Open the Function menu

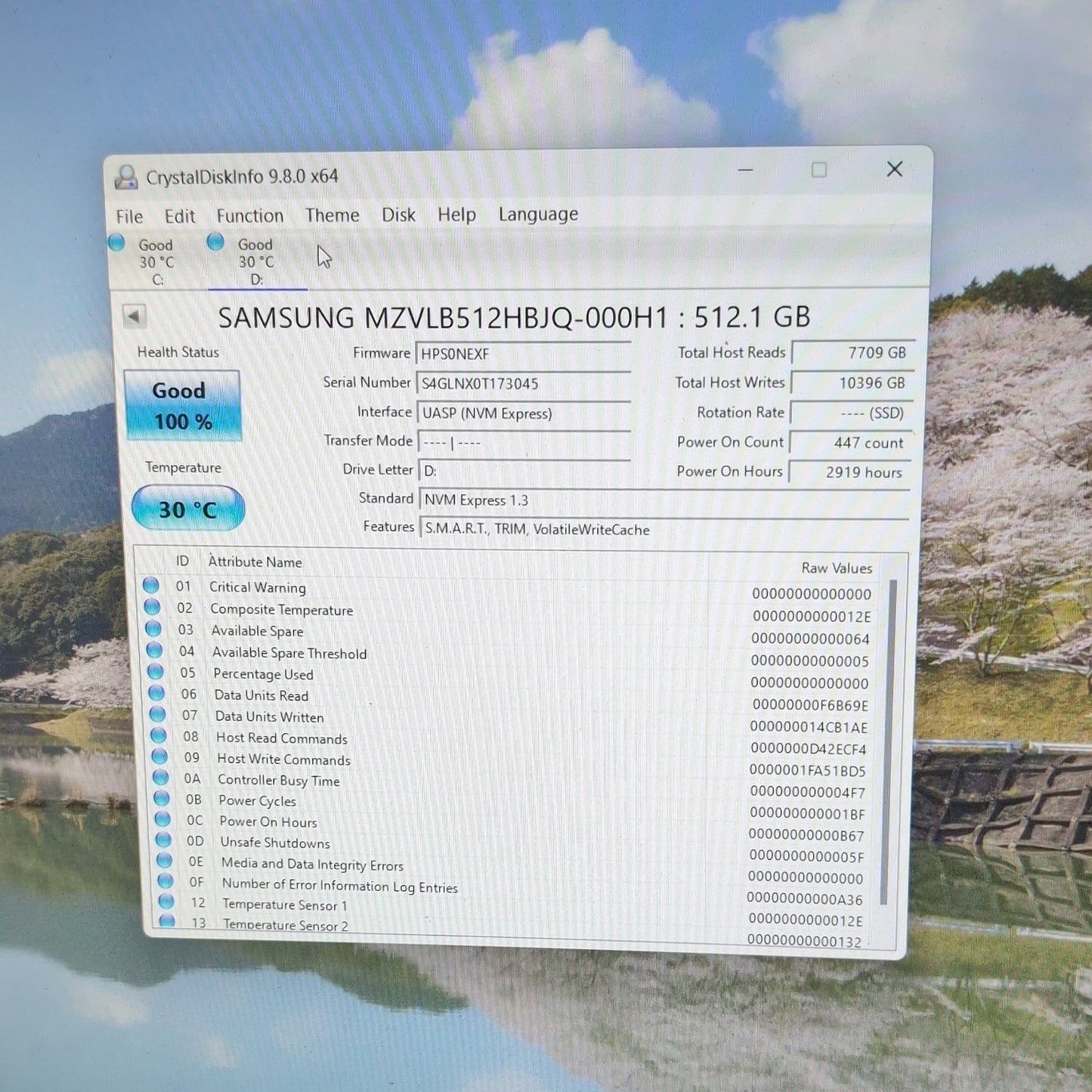click(250, 216)
